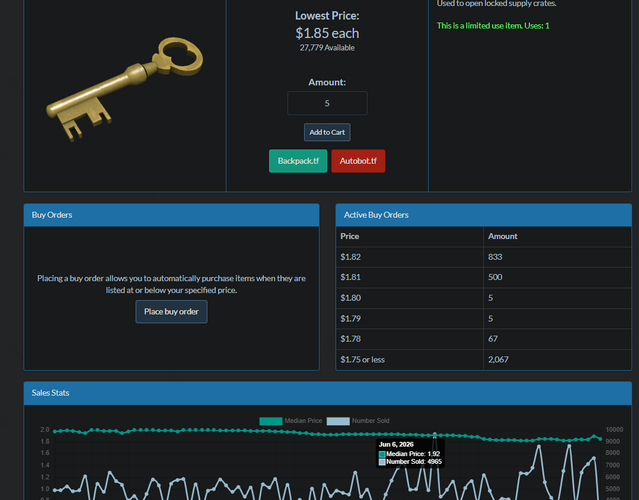Click the buy order description text

tap(172, 284)
